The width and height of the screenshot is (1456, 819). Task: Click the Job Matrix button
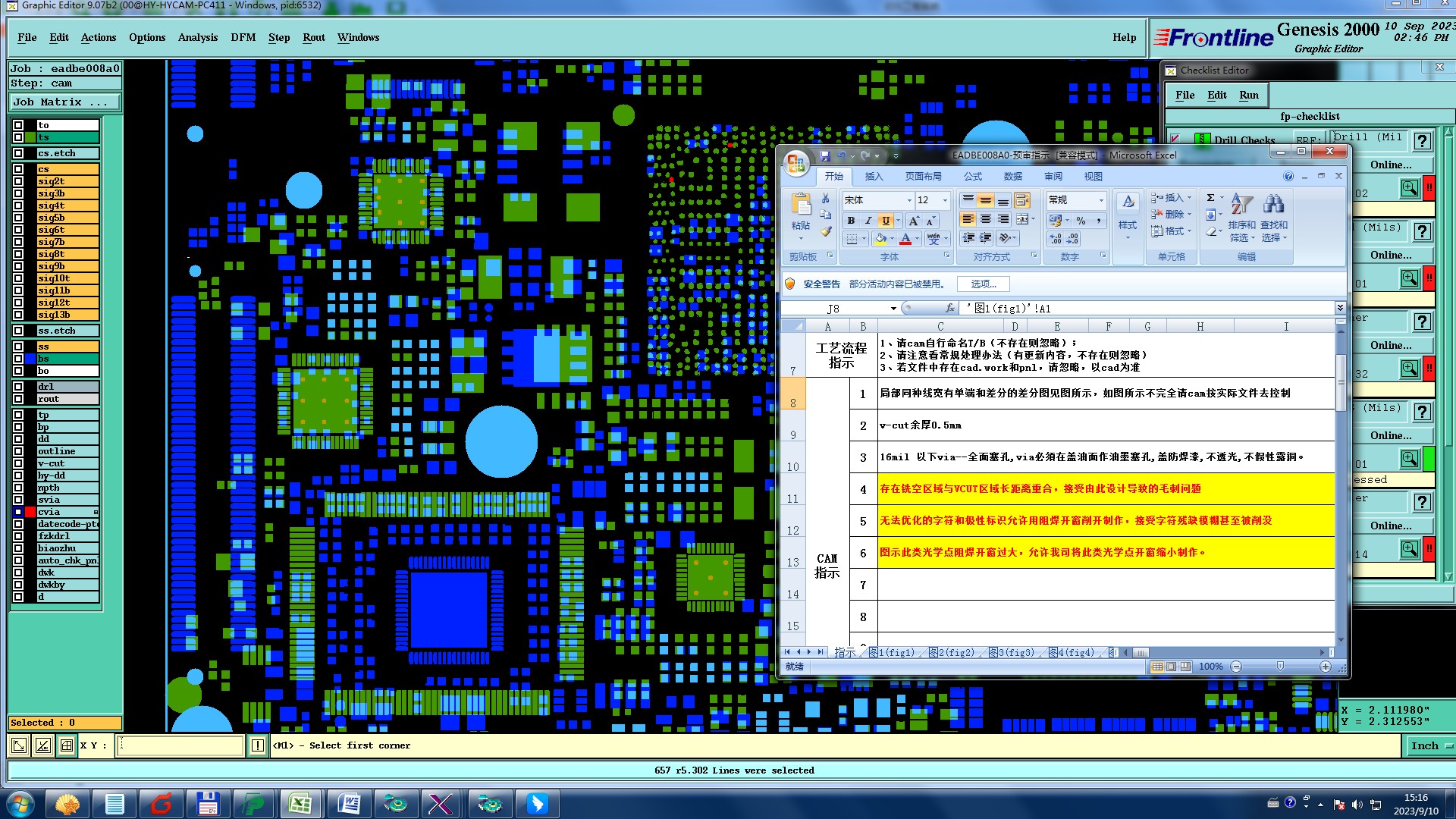tap(64, 102)
